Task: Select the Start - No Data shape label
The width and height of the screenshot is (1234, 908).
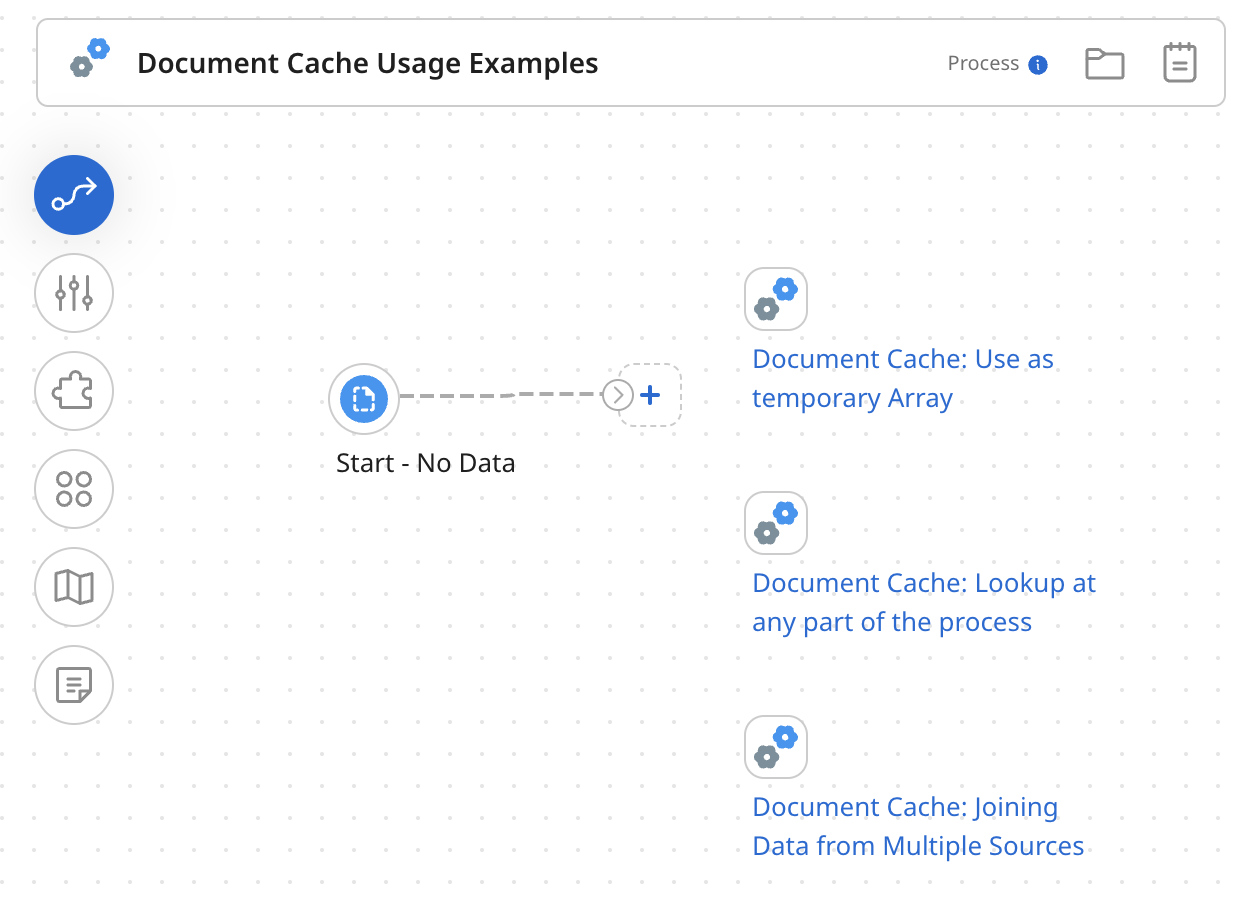Action: coord(426,463)
